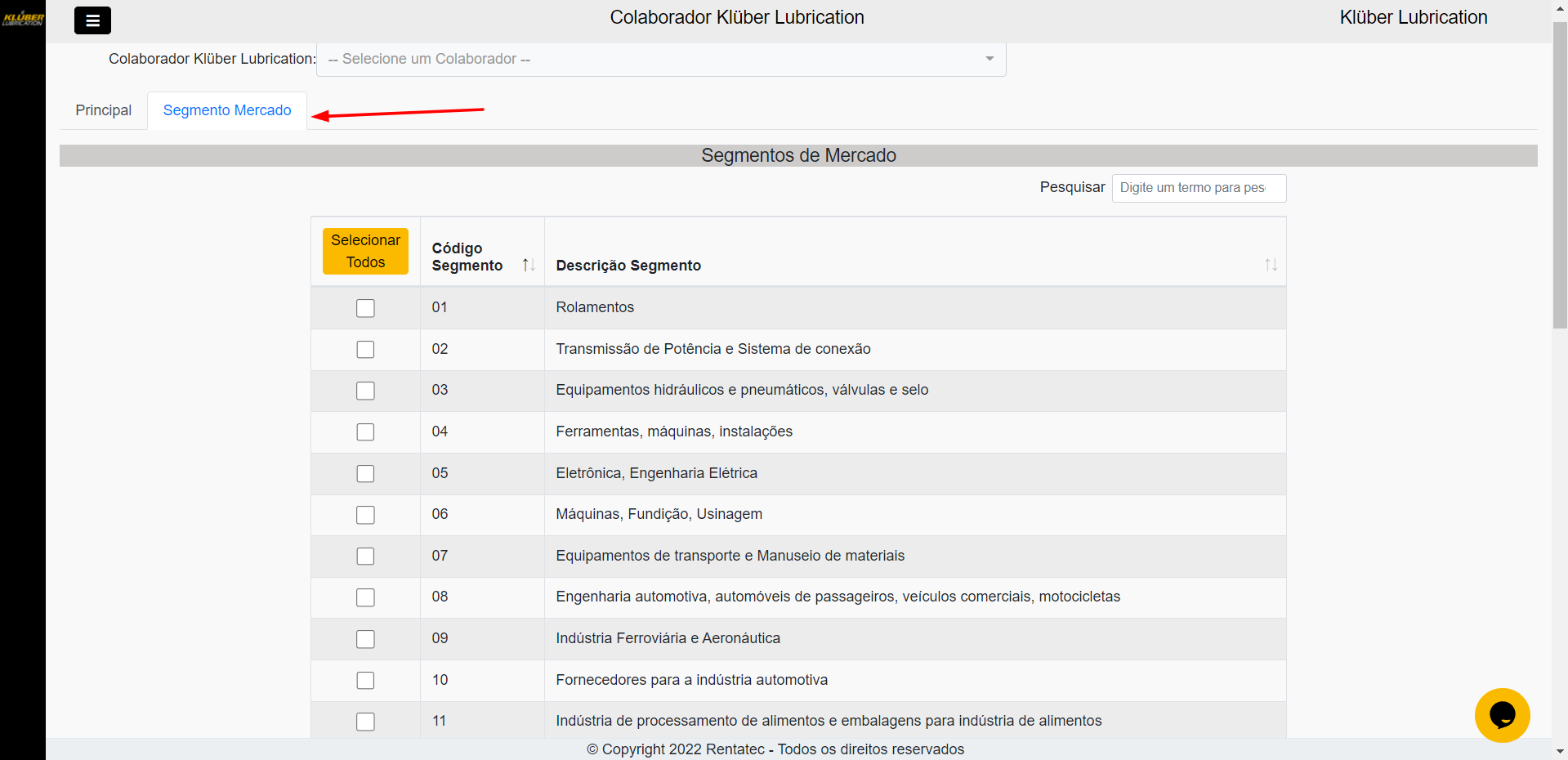Check the Rolamentos segment checkbox
This screenshot has width=1568, height=760.
[365, 308]
